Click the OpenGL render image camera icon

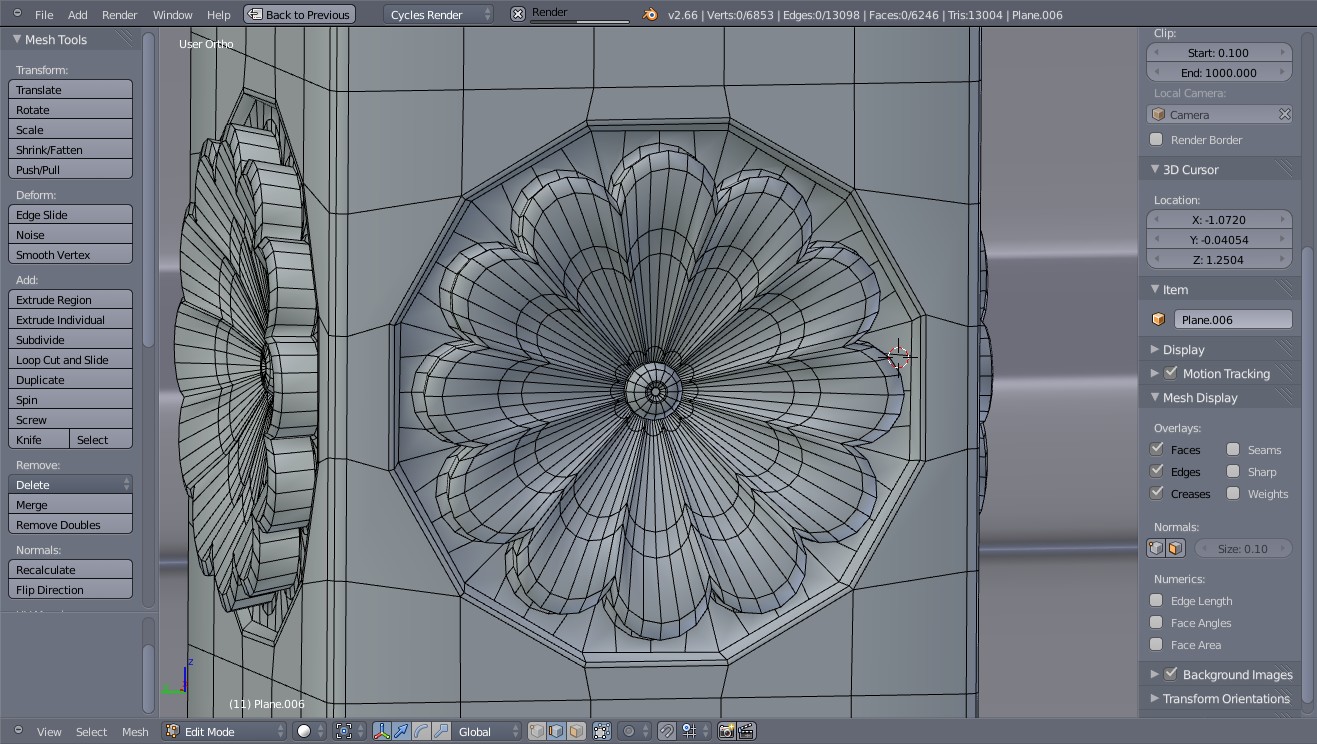pyautogui.click(x=727, y=731)
